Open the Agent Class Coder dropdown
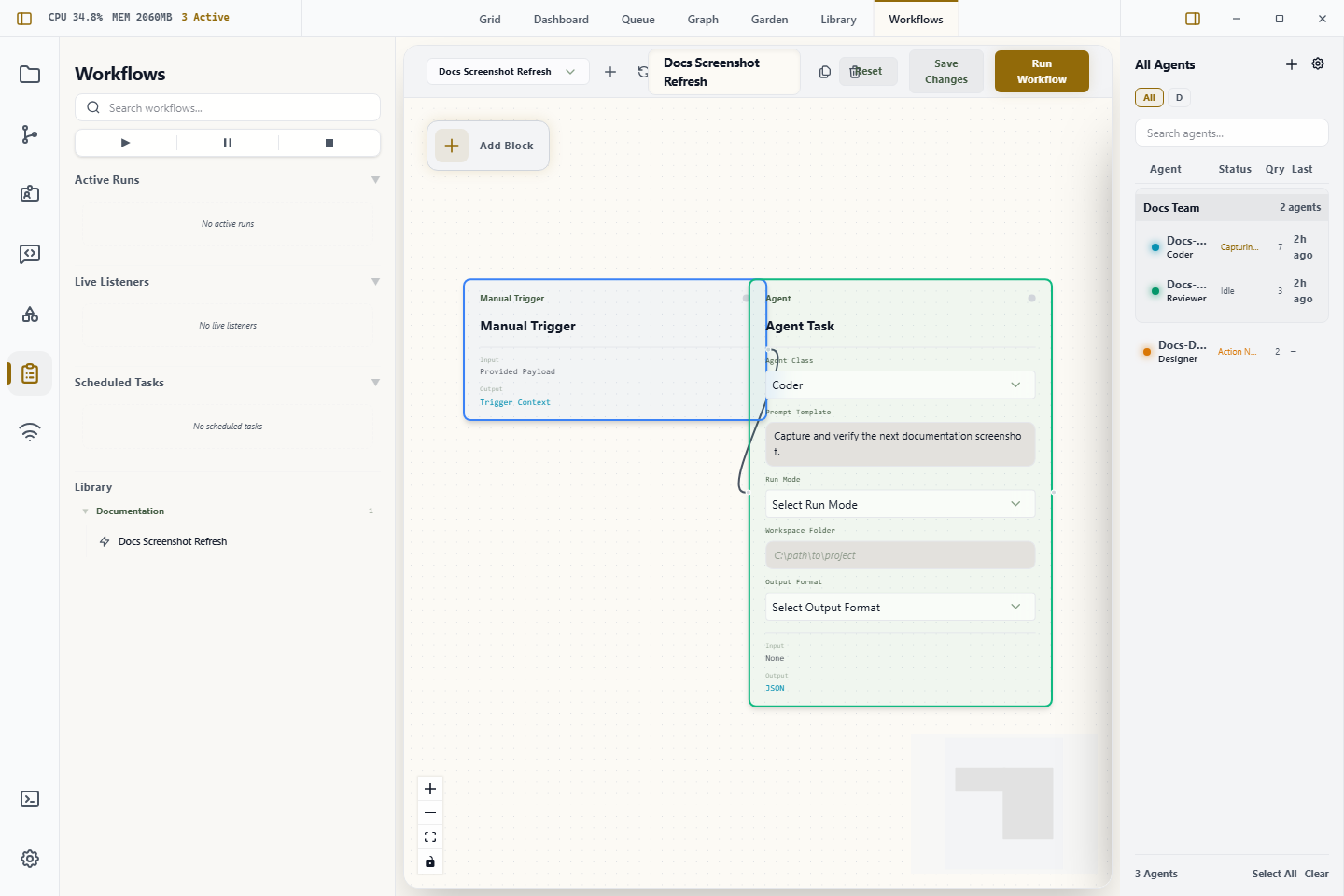This screenshot has width=1344, height=896. pos(900,385)
